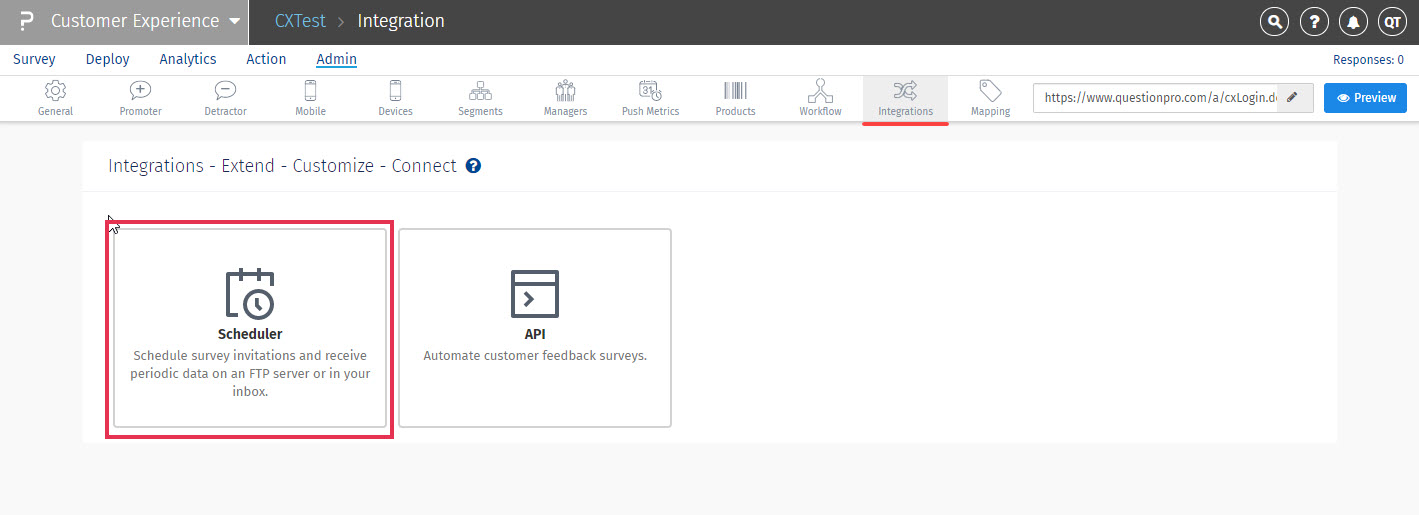The width and height of the screenshot is (1419, 515).
Task: Click the Responses: 0 counter
Action: pyautogui.click(x=1368, y=60)
